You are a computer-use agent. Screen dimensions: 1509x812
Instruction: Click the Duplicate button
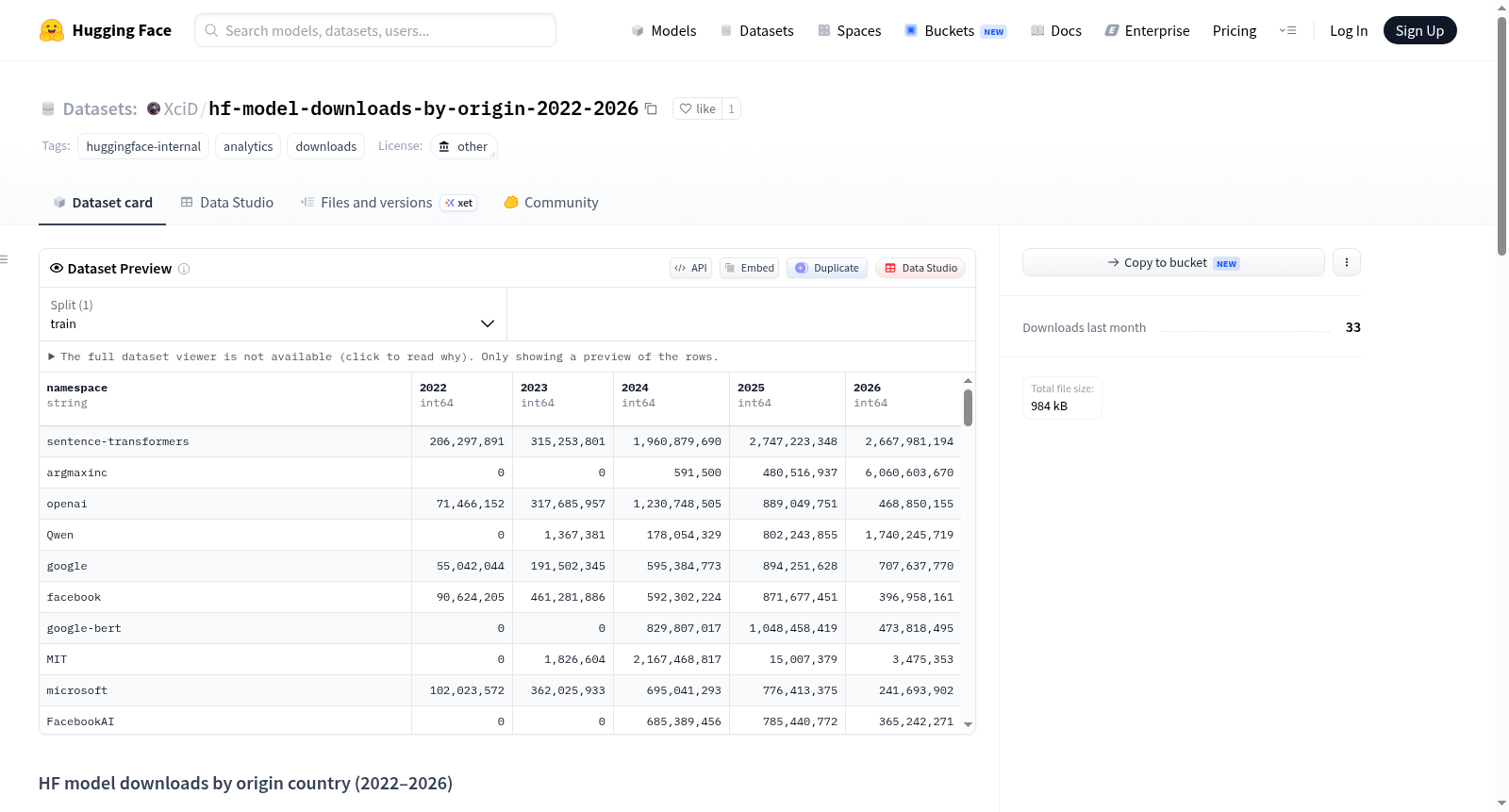click(x=827, y=268)
